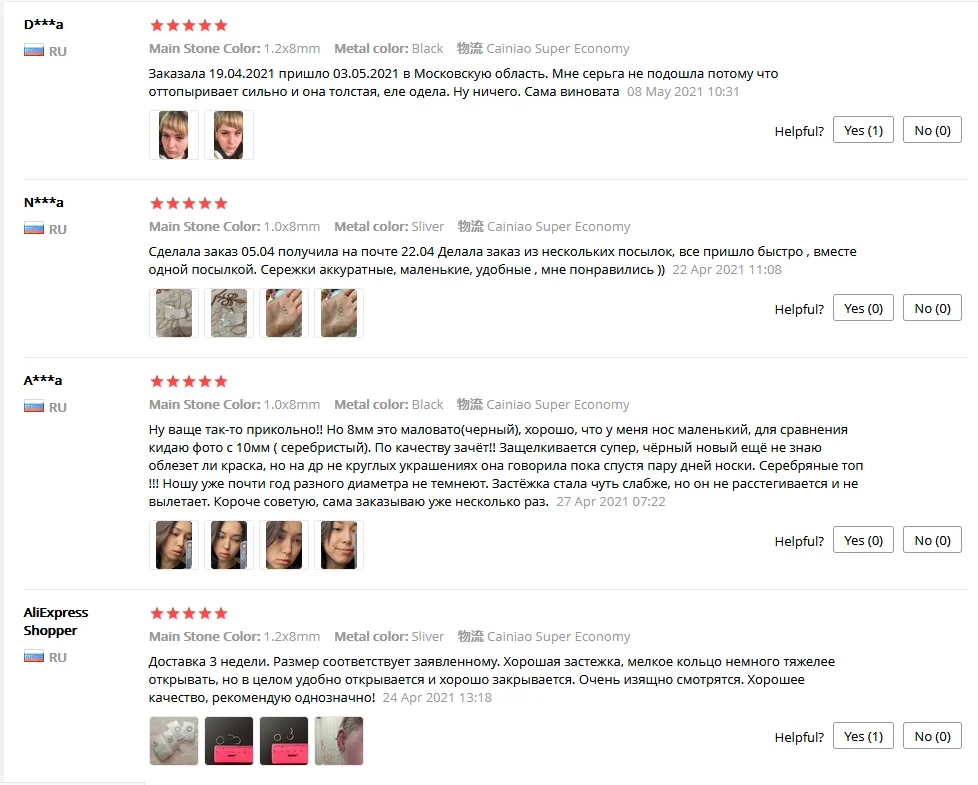This screenshot has height=785, width=978.
Task: Open first photo in D***a's review
Action: pos(174,135)
